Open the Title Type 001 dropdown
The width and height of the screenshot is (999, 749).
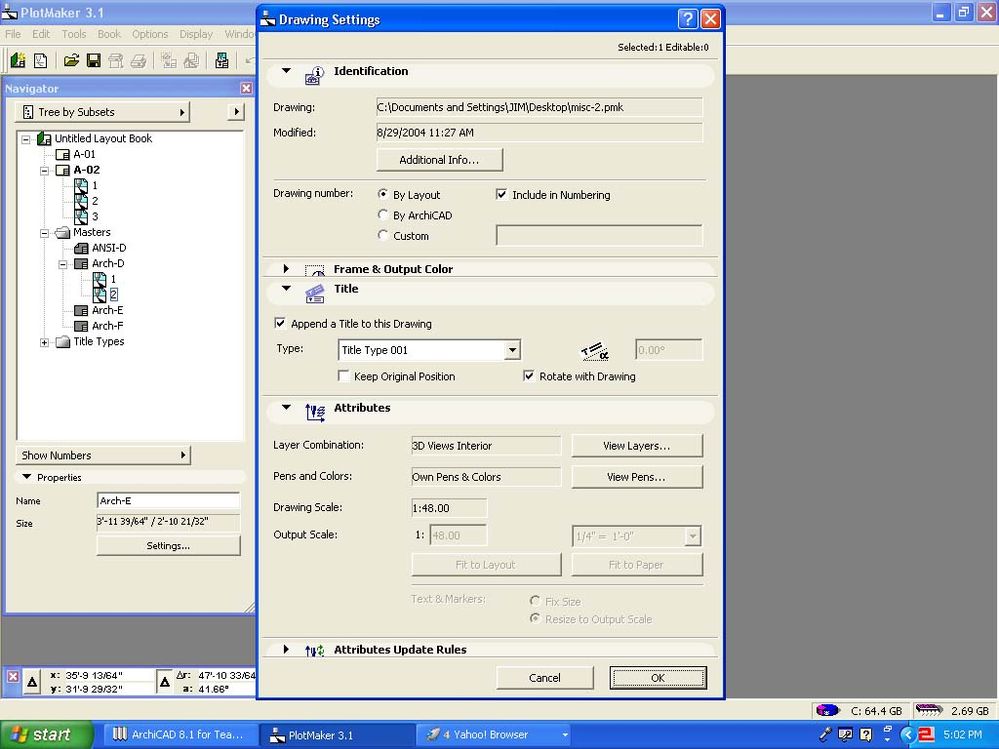click(x=512, y=350)
